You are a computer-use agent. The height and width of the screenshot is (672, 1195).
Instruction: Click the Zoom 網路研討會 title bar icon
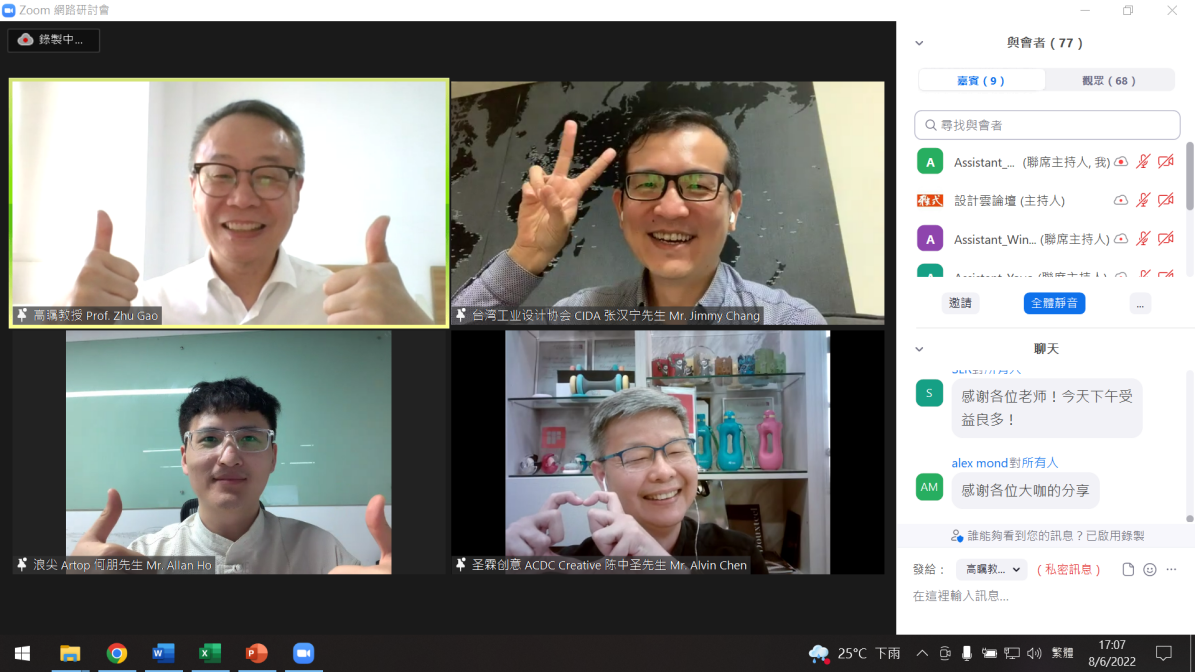click(x=9, y=10)
